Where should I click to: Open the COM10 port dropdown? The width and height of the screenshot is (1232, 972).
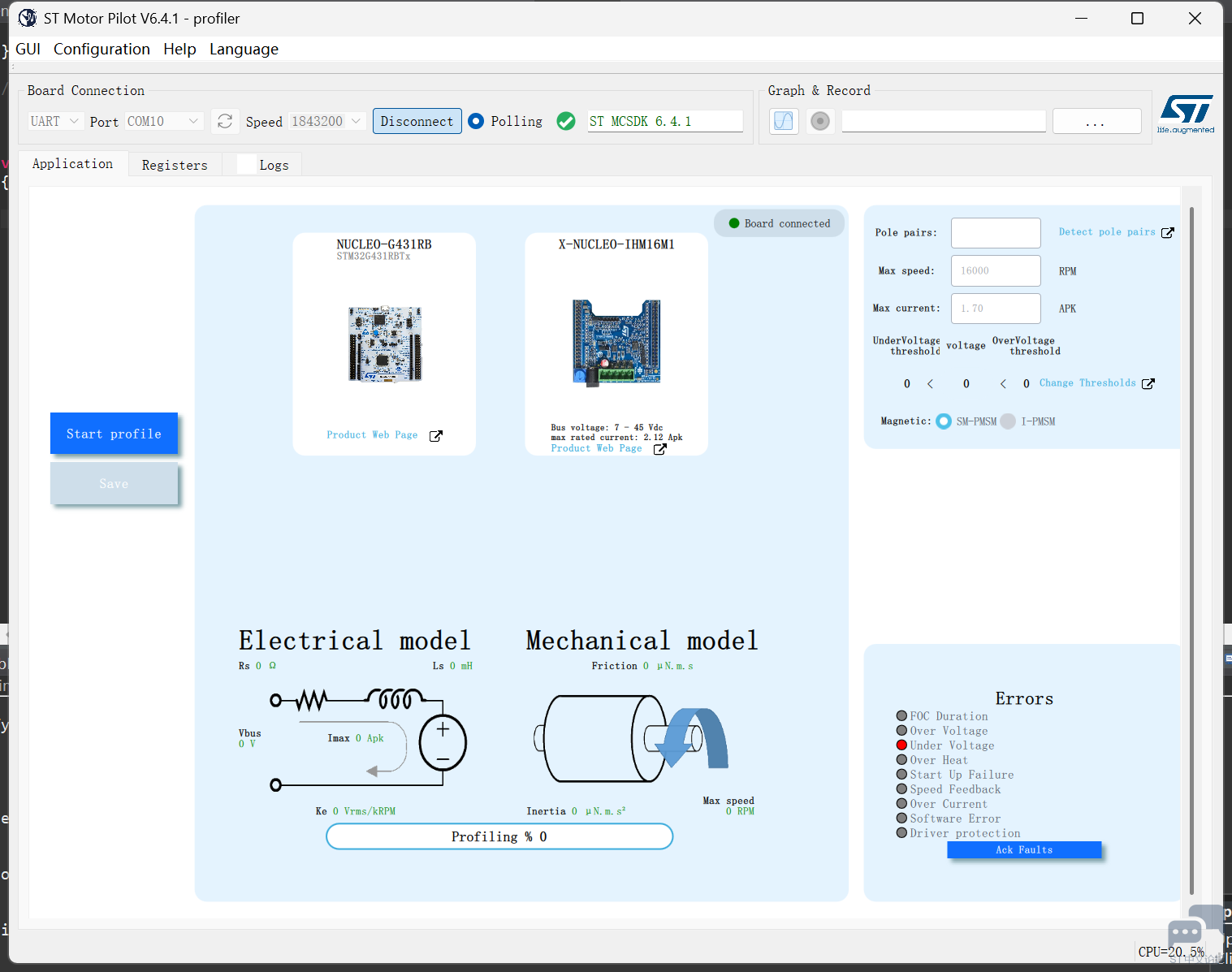[163, 121]
